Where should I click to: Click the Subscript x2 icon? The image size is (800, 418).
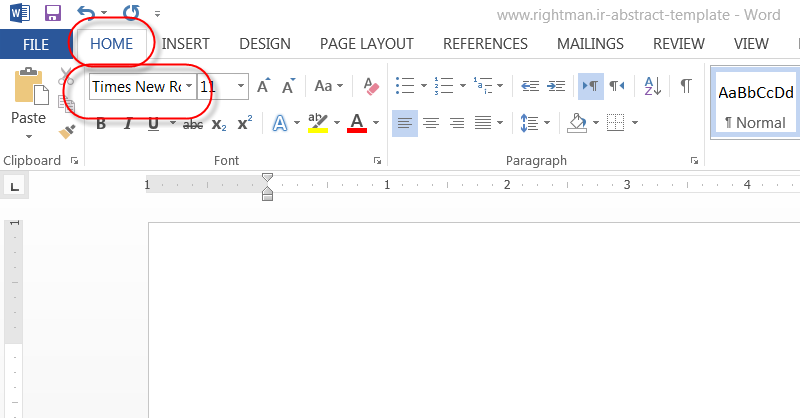point(219,124)
